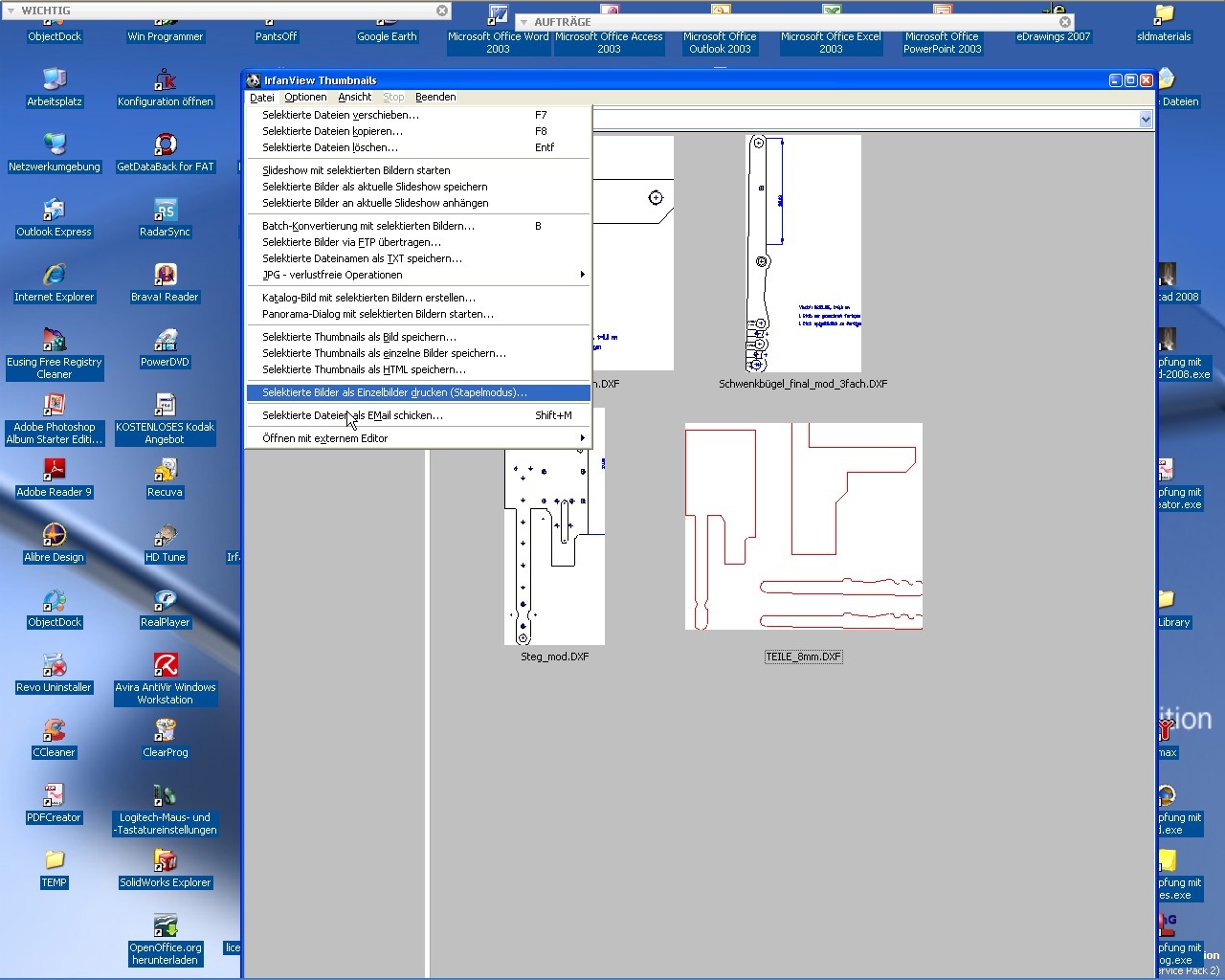Click the Steg_mod.DXF file name label

click(x=555, y=657)
